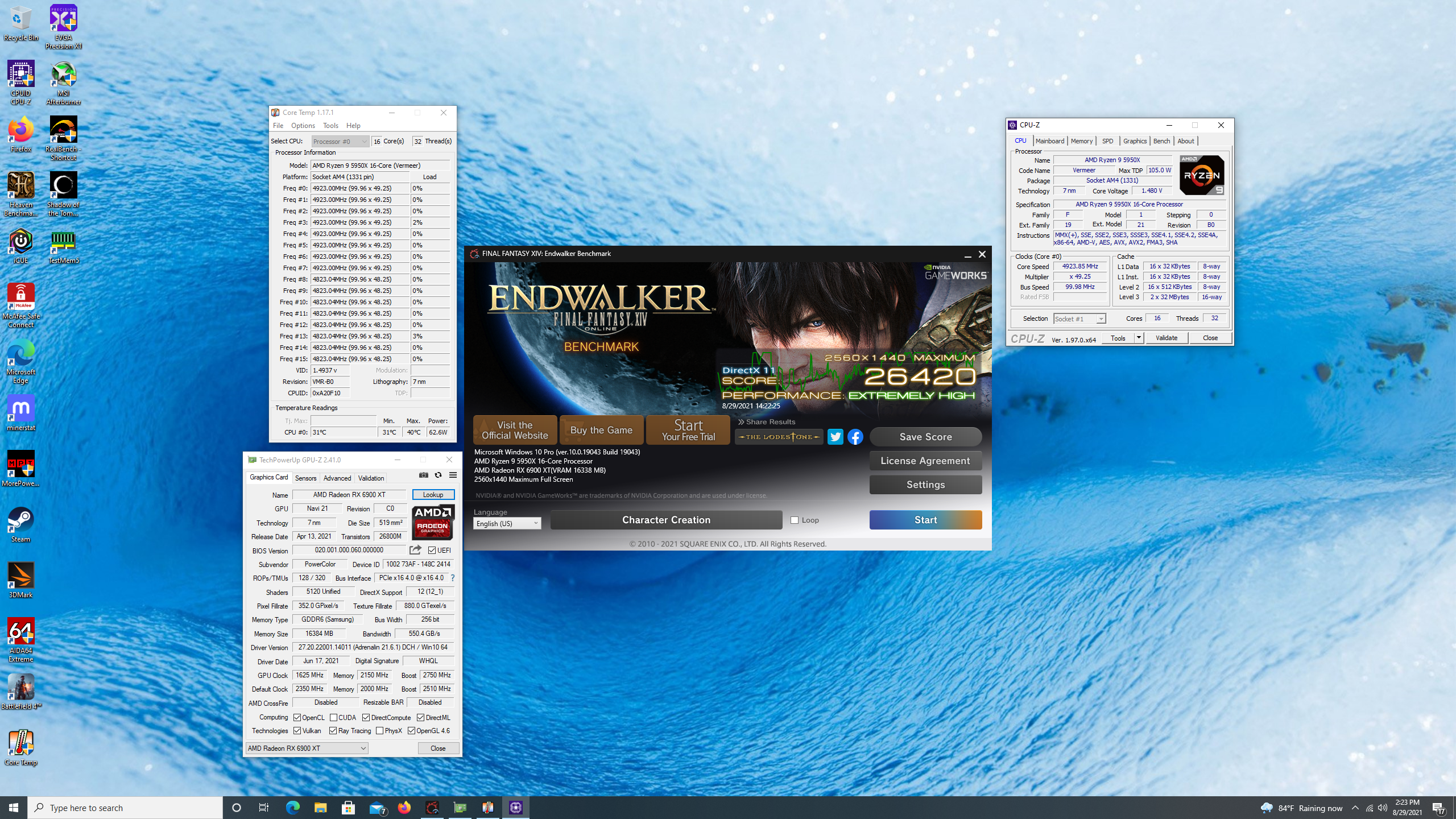
Task: Toggle Ray Tracing checkbox in GPU-Z
Action: click(x=333, y=731)
